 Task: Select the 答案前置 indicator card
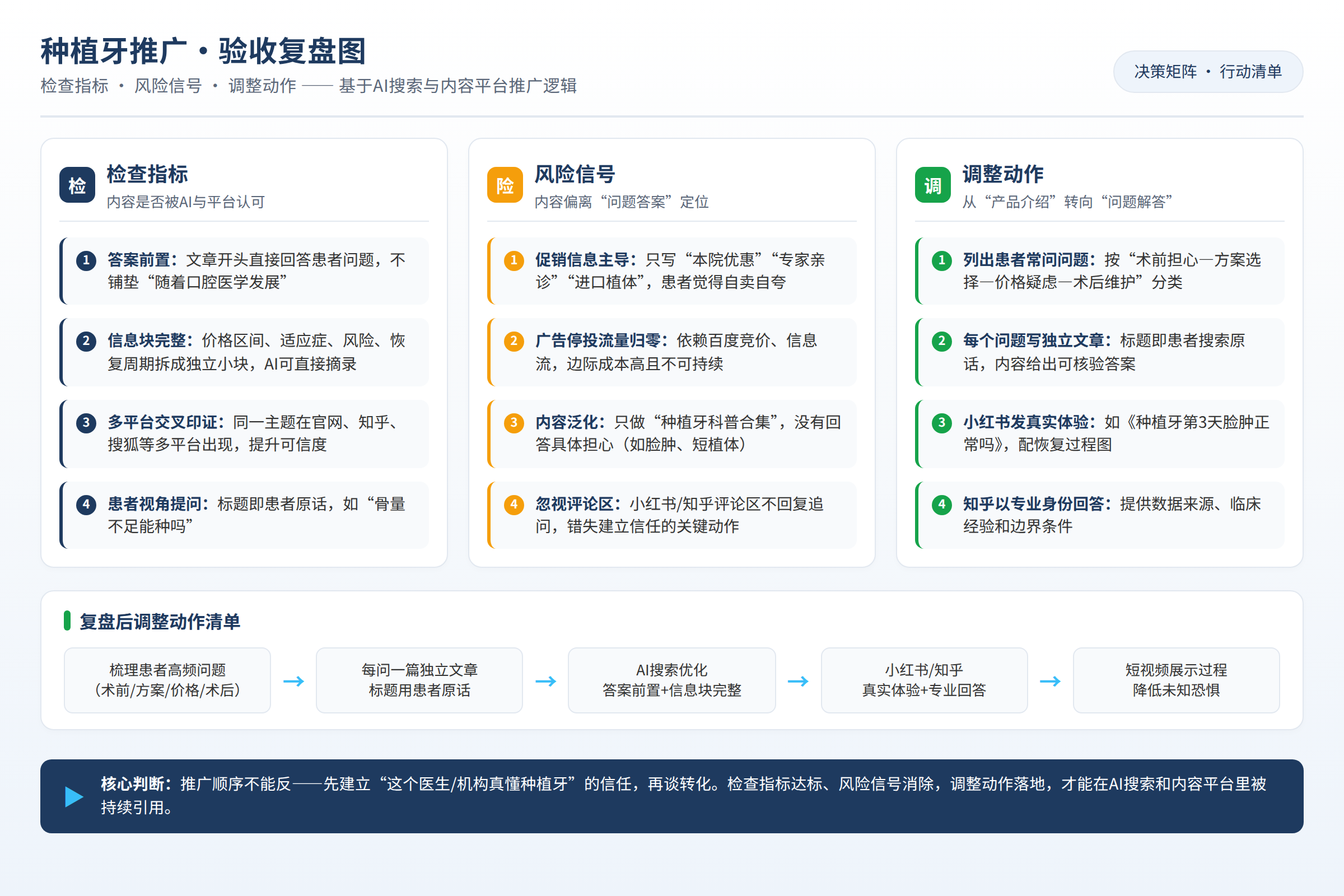[244, 271]
